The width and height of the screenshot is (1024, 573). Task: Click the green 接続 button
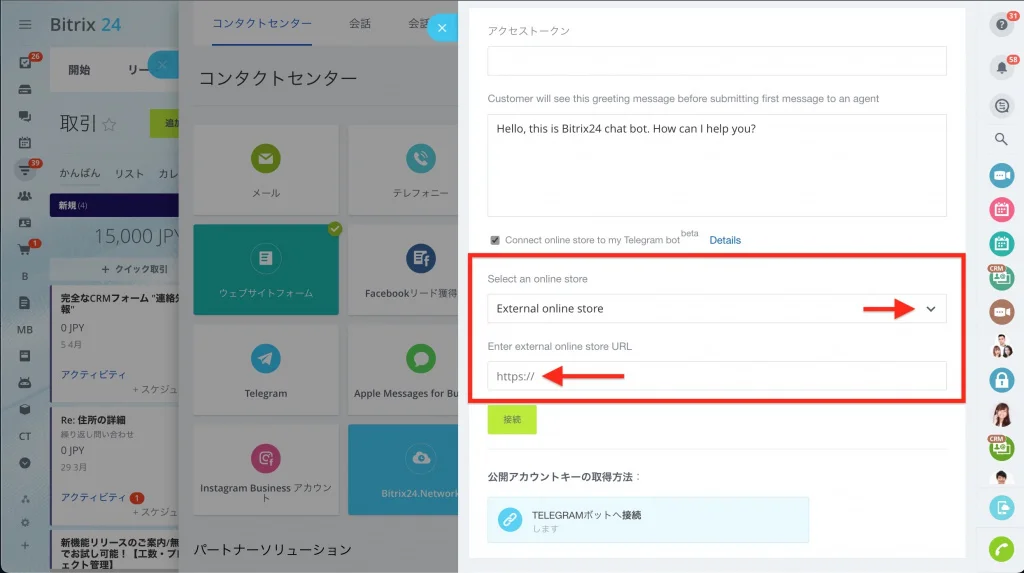[x=512, y=419]
